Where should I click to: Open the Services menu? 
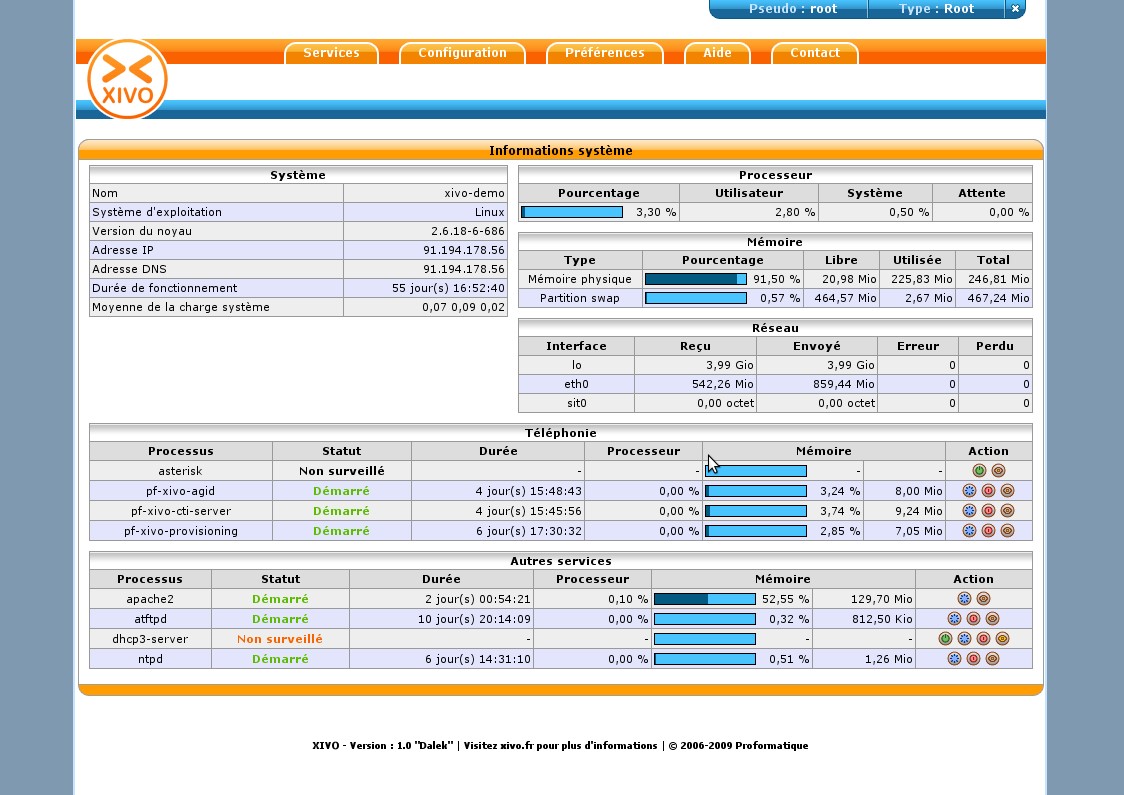(x=331, y=53)
